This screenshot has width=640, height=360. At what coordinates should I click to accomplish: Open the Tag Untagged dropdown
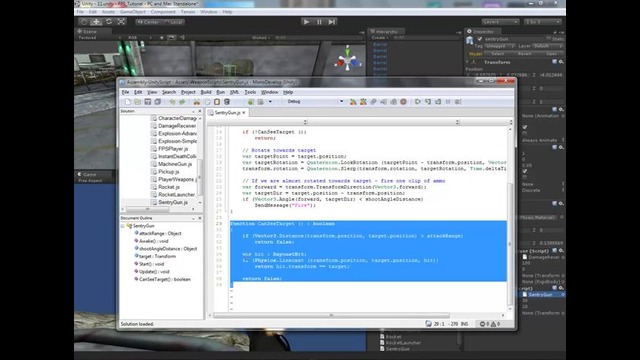500,46
